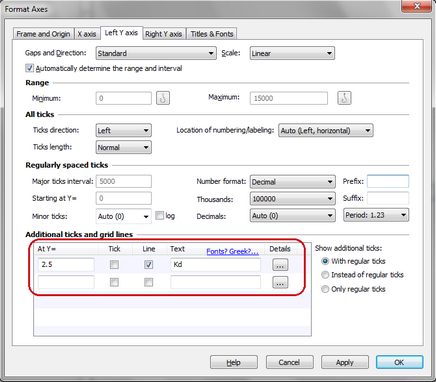Click the Cancel button
Image resolution: width=436 pixels, height=382 pixels.
pos(289,362)
